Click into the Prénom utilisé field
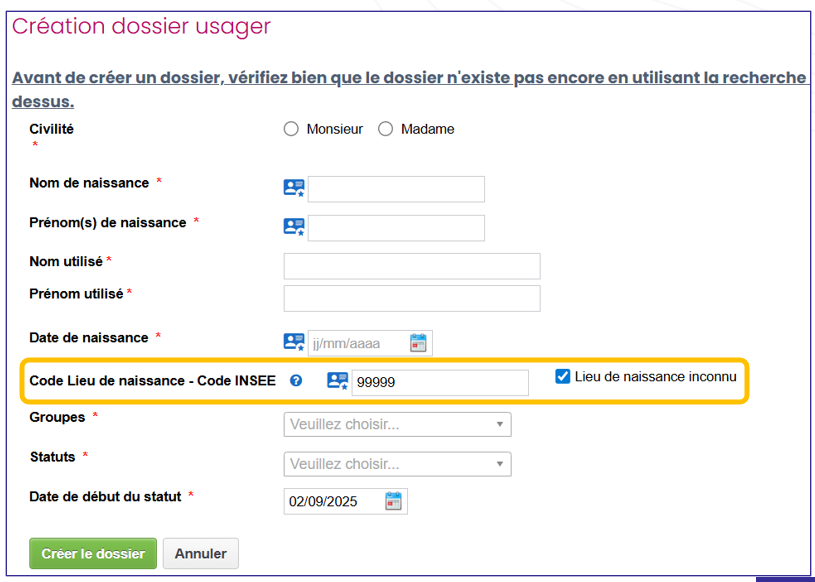815x582 pixels. (x=412, y=299)
